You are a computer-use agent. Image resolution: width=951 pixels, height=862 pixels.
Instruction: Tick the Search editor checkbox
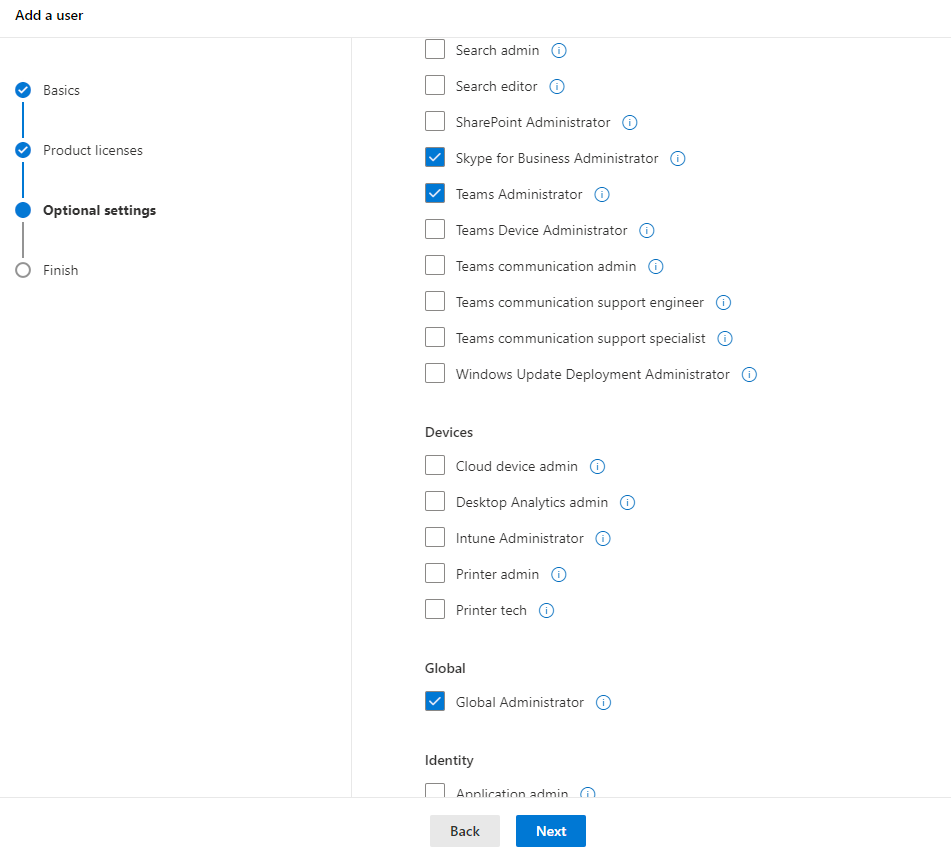point(435,85)
